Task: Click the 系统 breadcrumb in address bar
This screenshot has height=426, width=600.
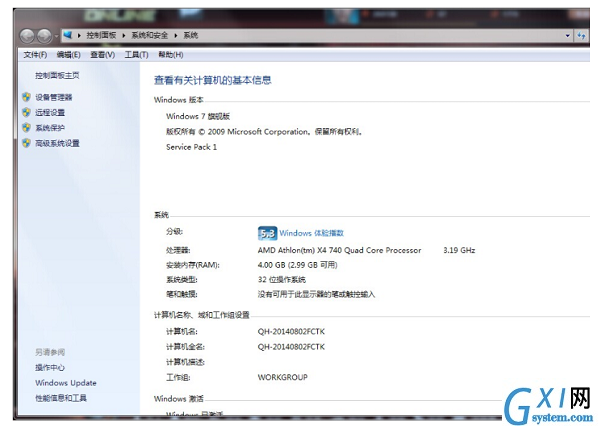Action: (x=191, y=35)
